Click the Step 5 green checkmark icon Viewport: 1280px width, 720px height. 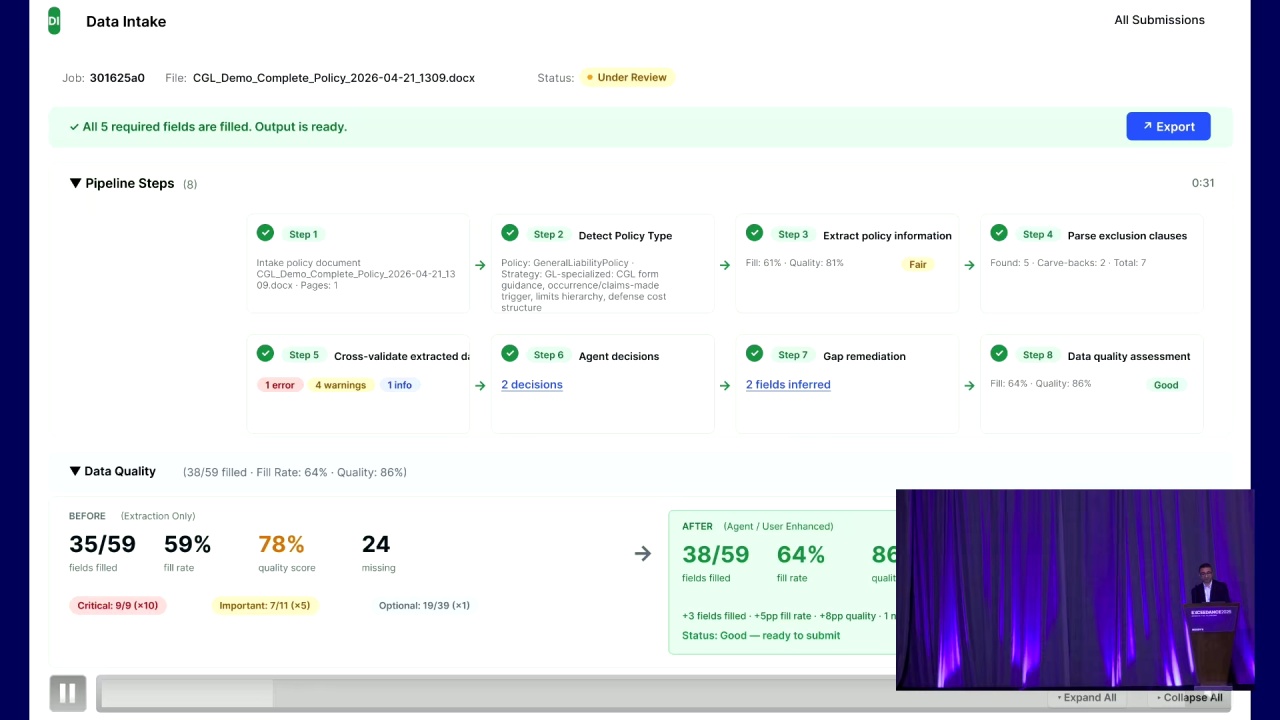(265, 354)
